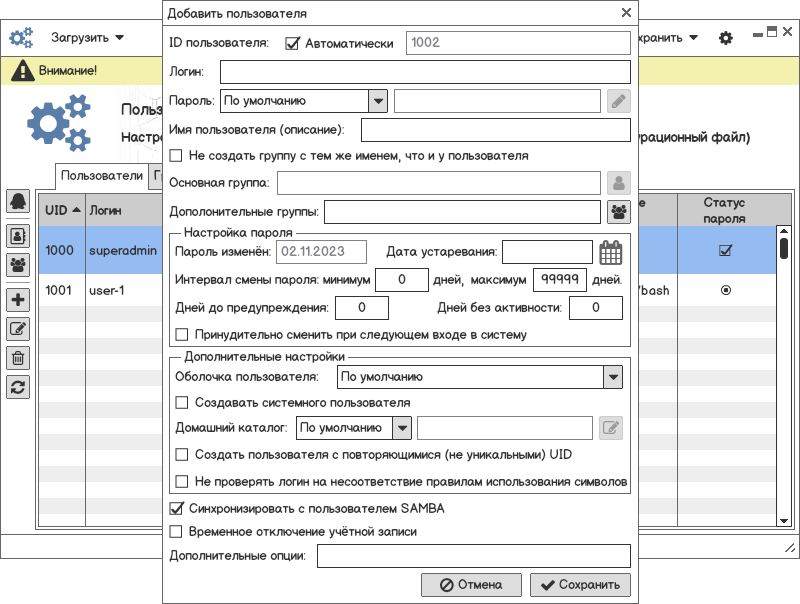Screen dimensions: 800x604
Task: Click the password text input field
Action: (497, 101)
